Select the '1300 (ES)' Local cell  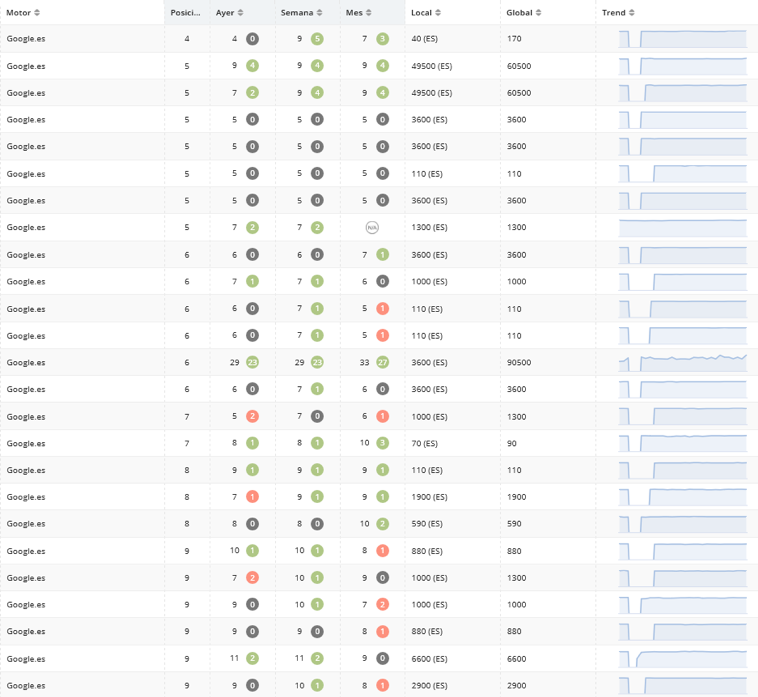(x=429, y=228)
